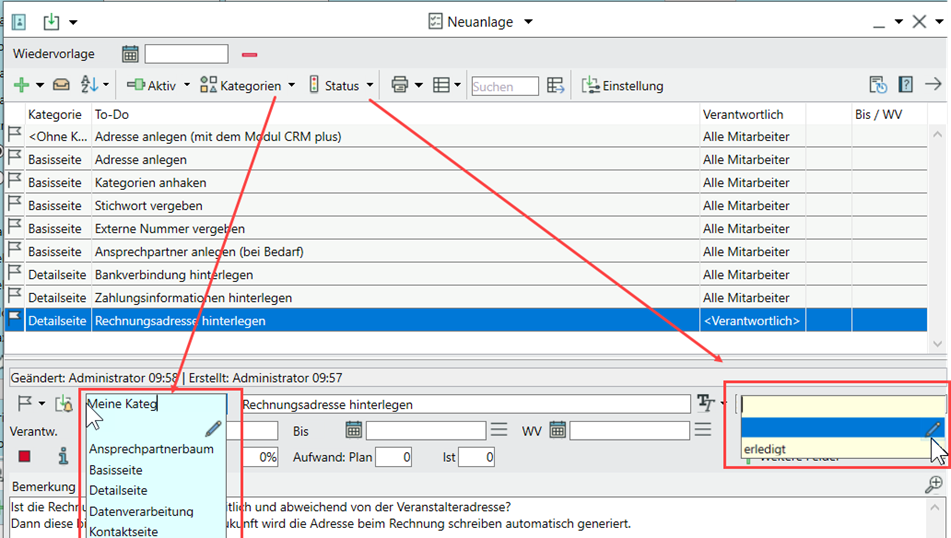The image size is (951, 538).
Task: Choose 'erledigt' in the status list
Action: point(765,449)
